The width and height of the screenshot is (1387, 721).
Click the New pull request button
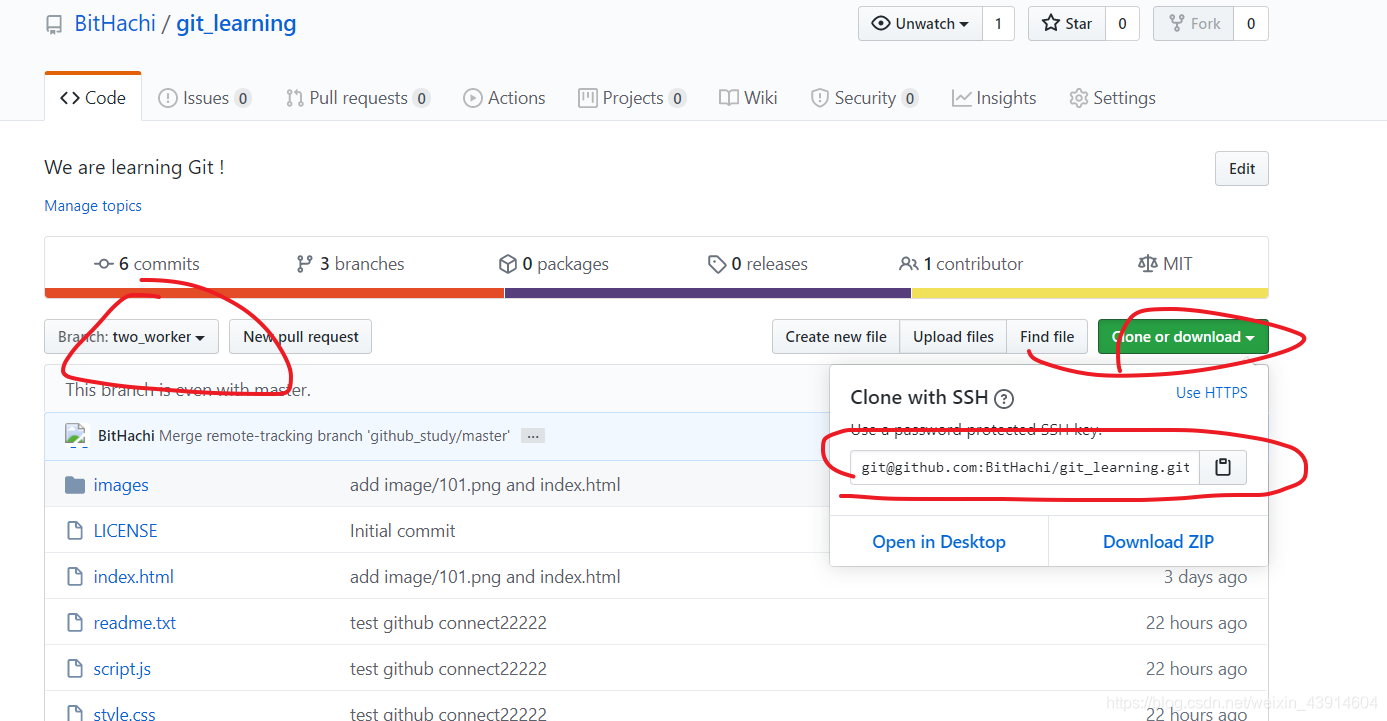click(300, 337)
